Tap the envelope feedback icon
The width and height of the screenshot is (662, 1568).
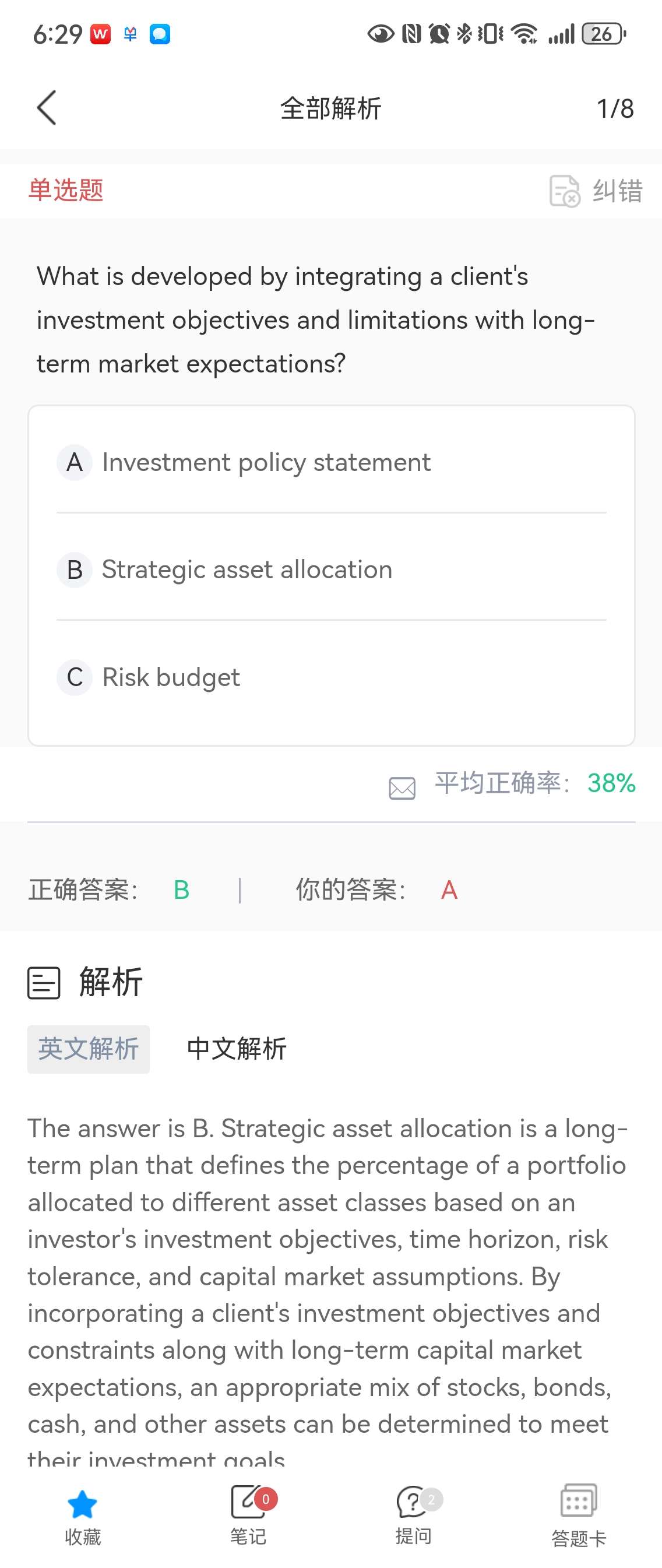402,787
